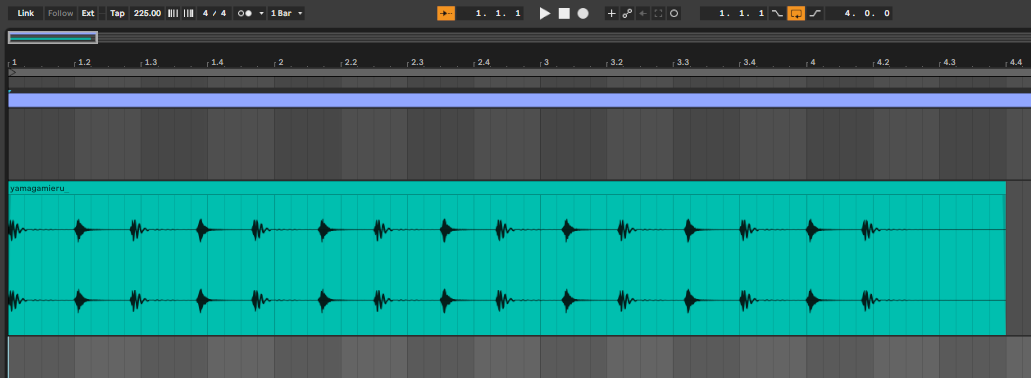This screenshot has height=378, width=1031.
Task: Click ruler marker at bar 3
Action: 546,62
